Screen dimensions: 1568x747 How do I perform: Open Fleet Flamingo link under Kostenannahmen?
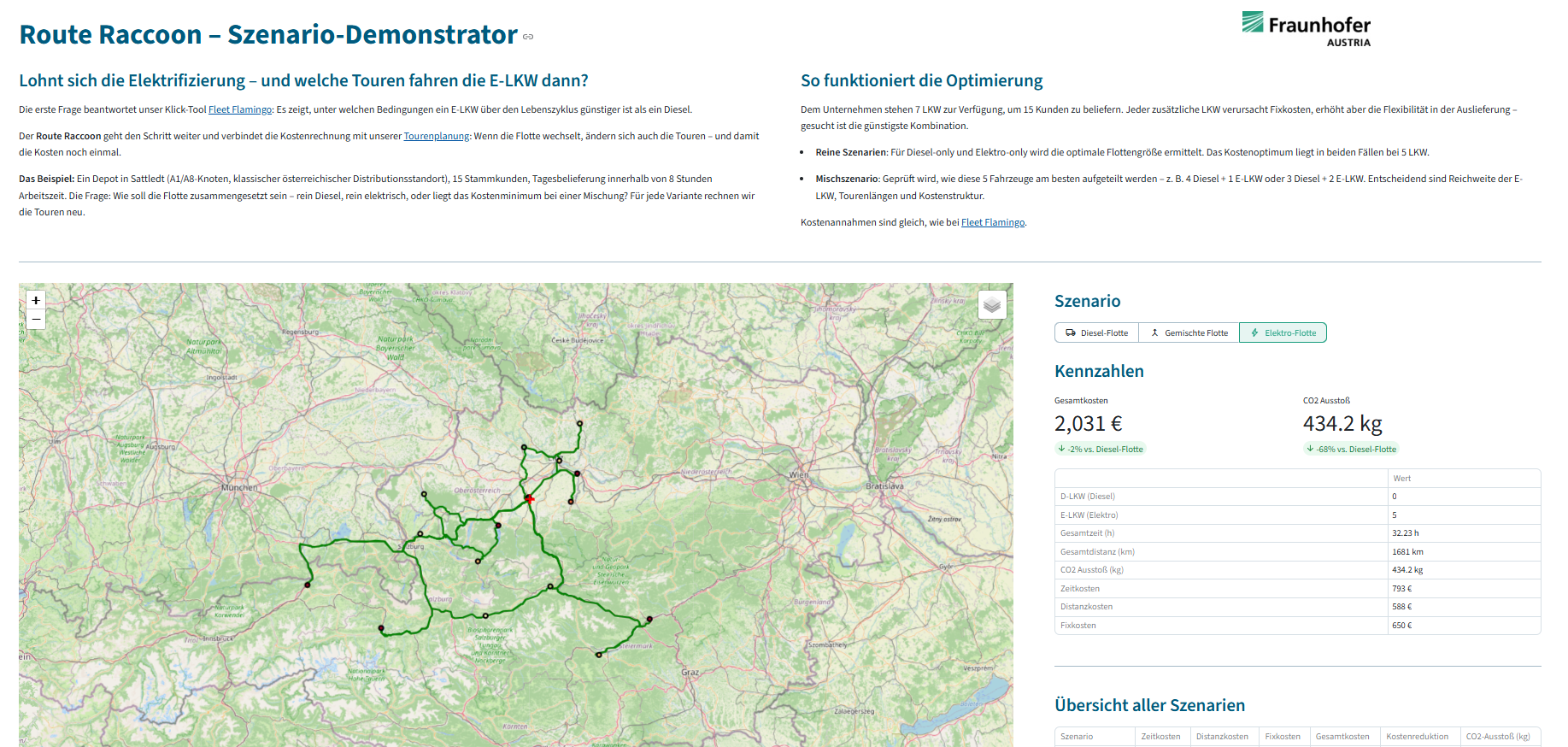[993, 222]
